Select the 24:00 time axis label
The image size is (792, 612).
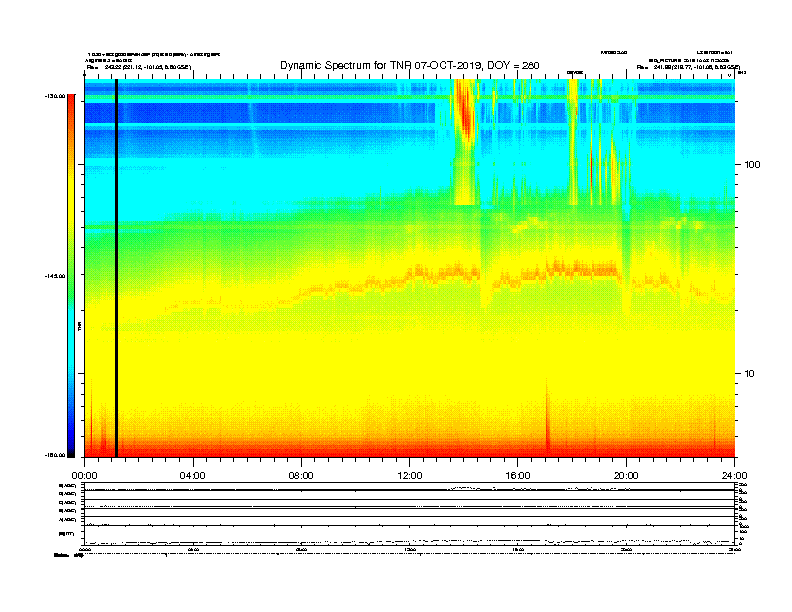(x=734, y=475)
